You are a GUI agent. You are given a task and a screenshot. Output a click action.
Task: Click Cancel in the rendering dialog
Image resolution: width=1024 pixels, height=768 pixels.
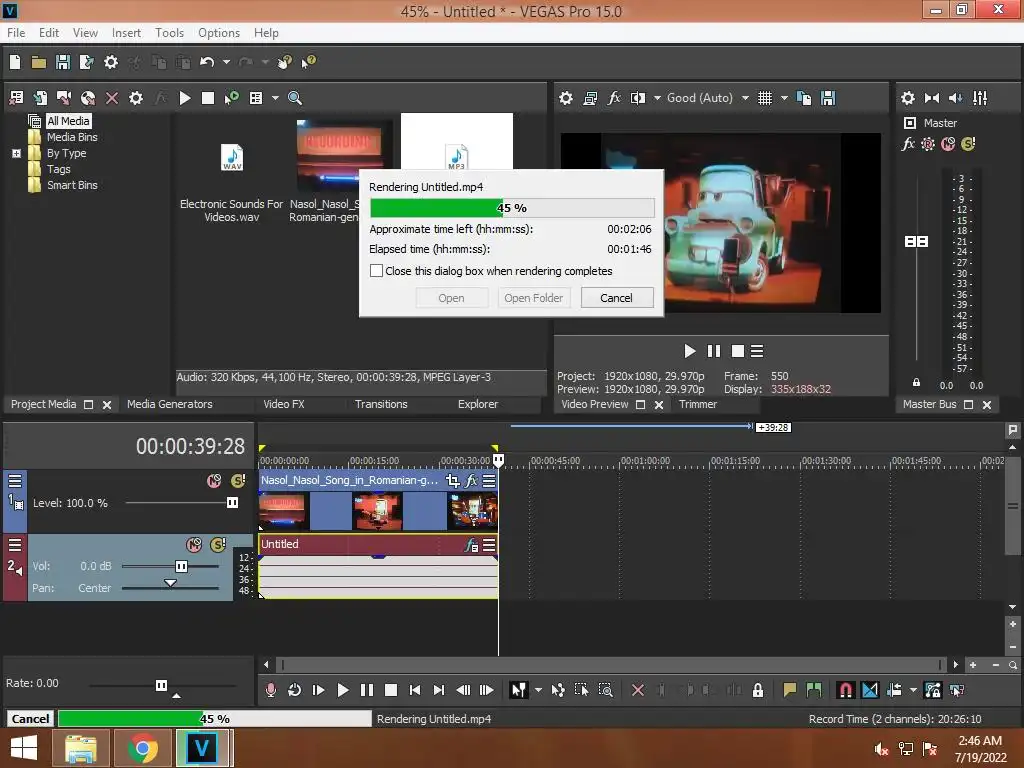click(616, 298)
